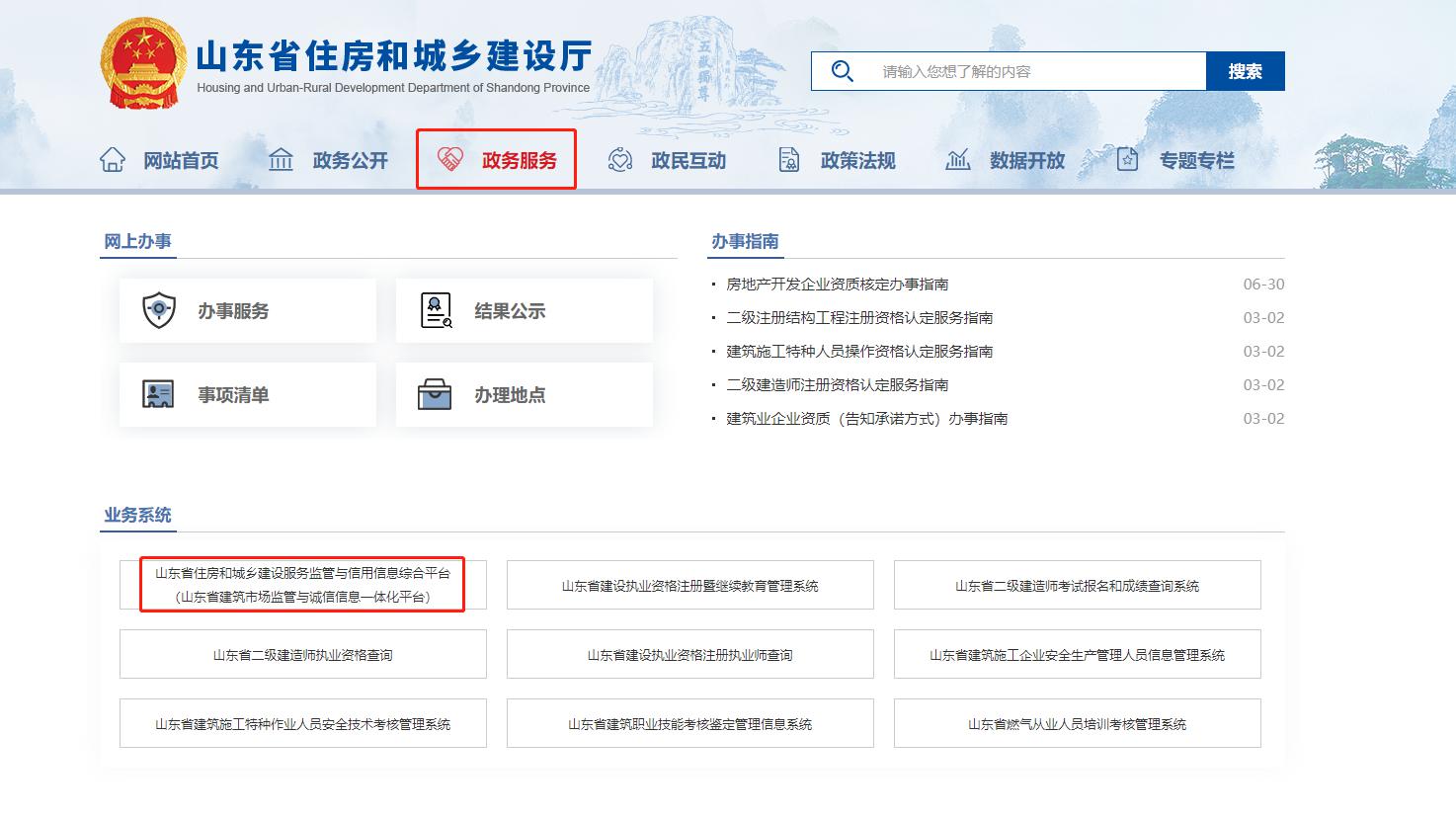
Task: Click the document icon beside 政策法规
Action: (789, 160)
